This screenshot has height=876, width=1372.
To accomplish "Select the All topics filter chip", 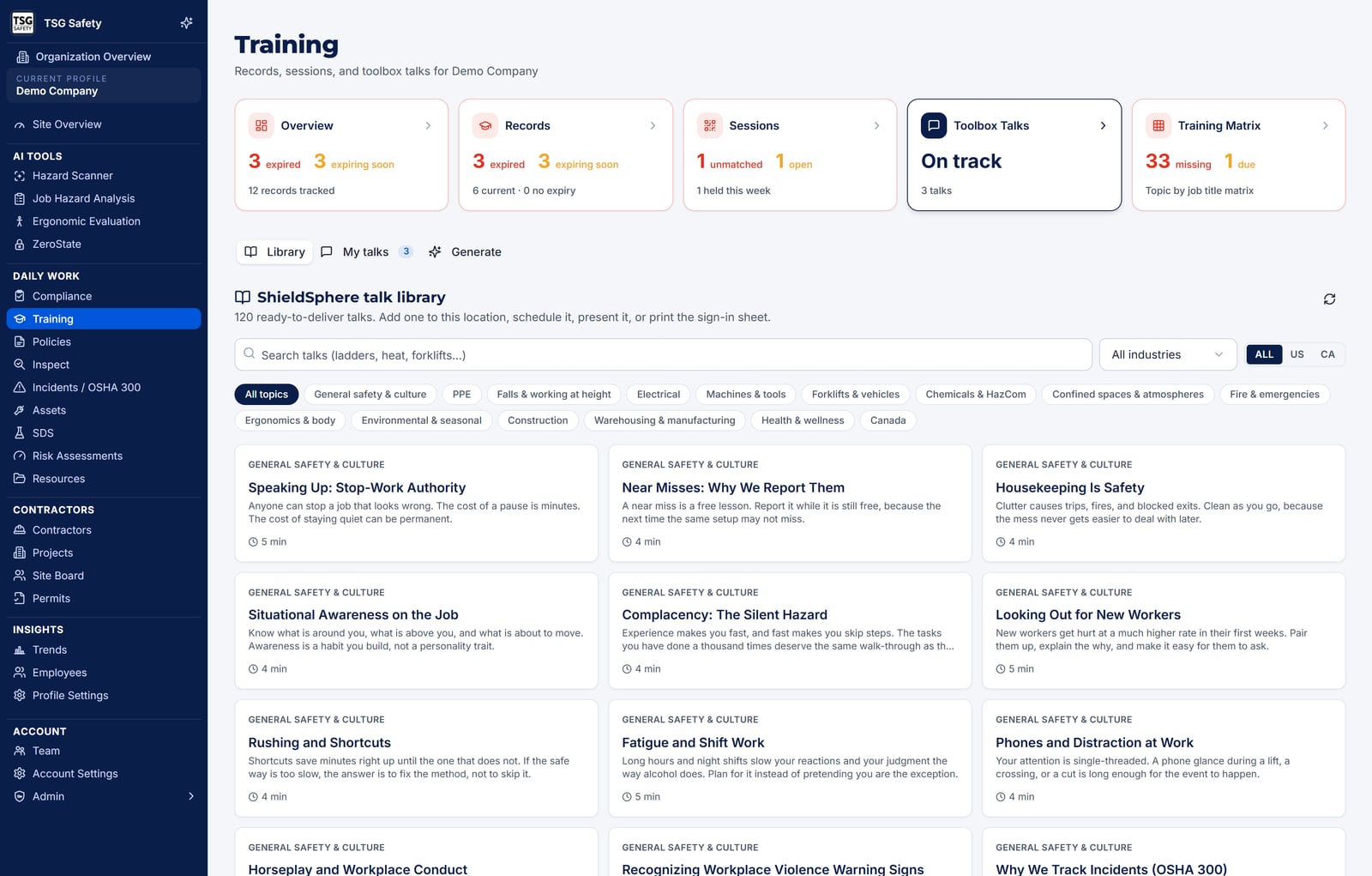I will point(267,395).
